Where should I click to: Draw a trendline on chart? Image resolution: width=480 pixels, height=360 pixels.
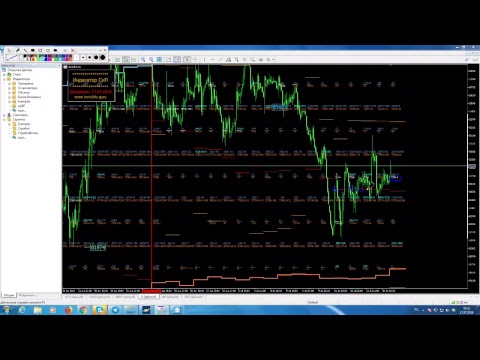(220, 59)
